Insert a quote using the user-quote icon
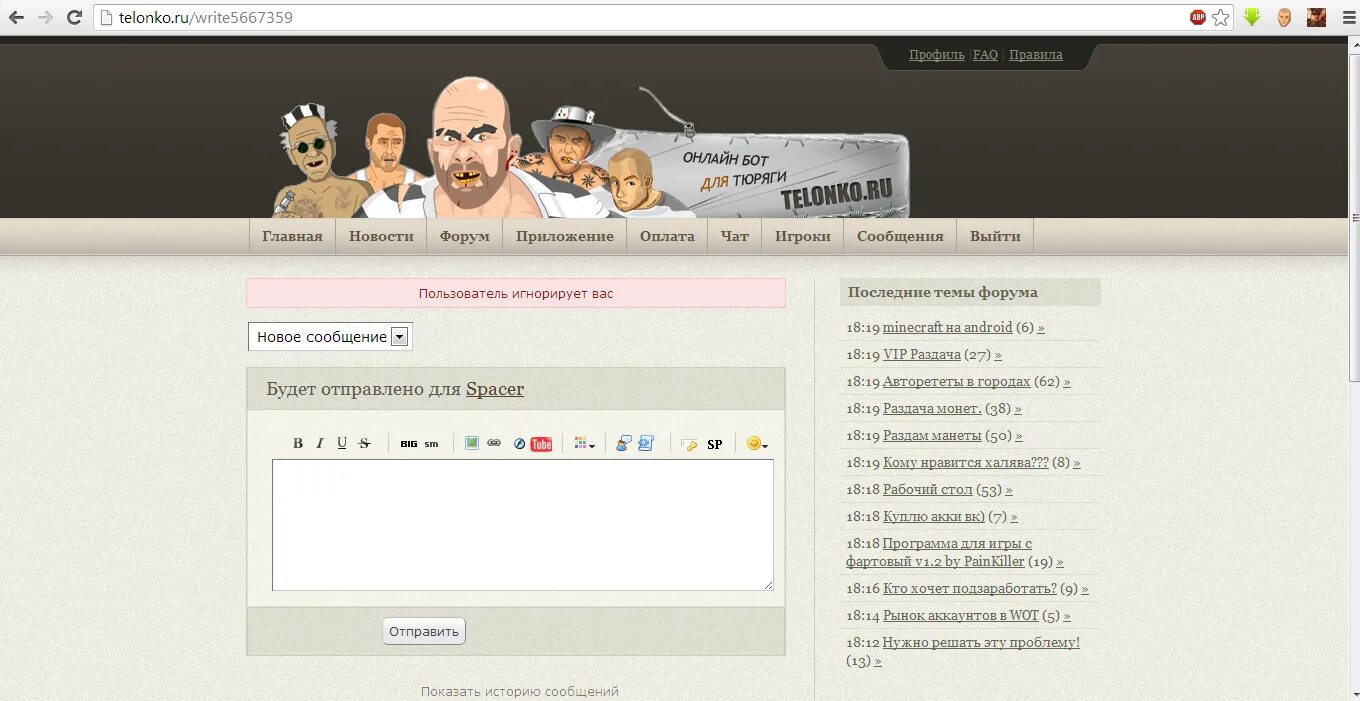 coord(622,443)
